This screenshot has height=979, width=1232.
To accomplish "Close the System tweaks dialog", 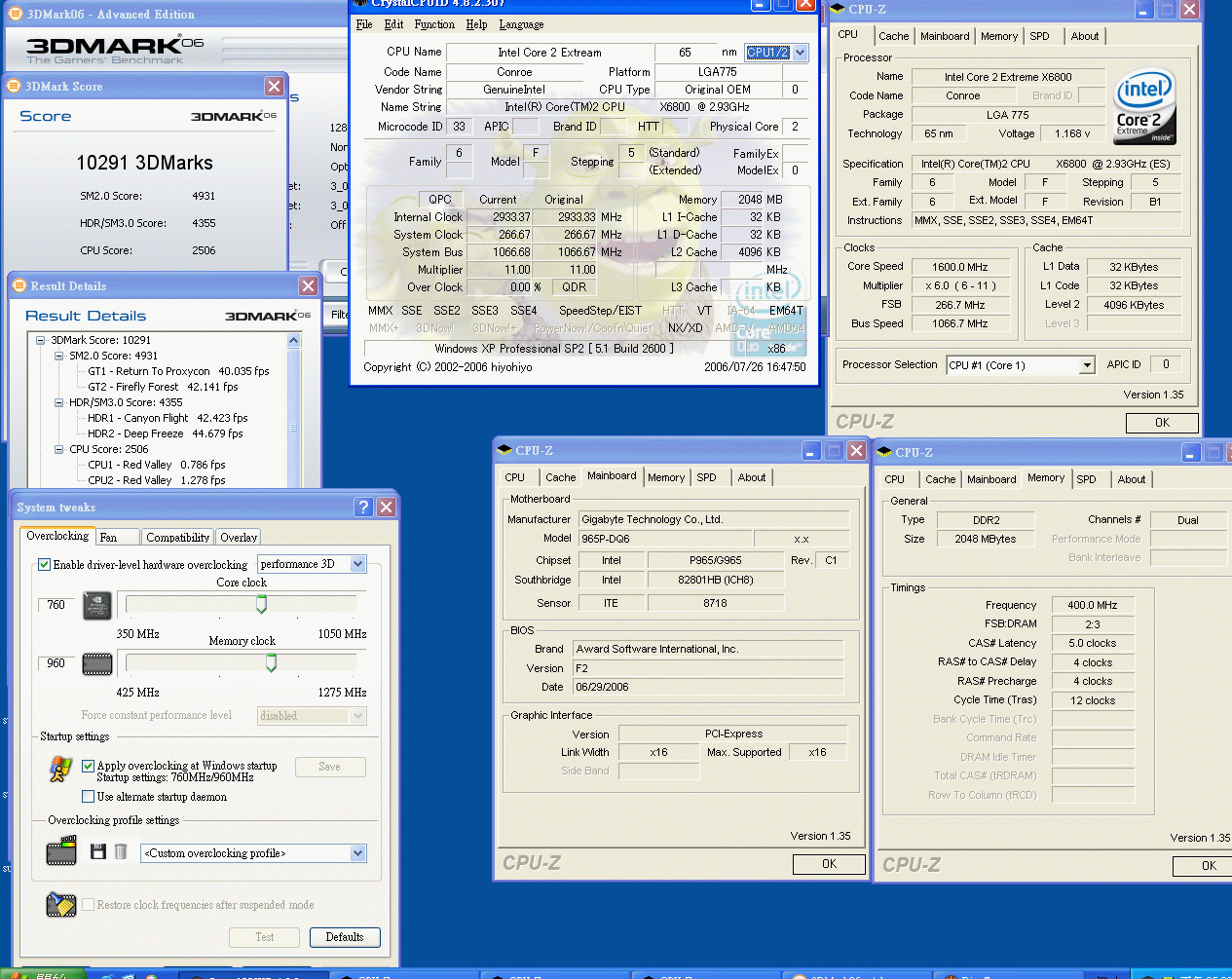I will 387,507.
